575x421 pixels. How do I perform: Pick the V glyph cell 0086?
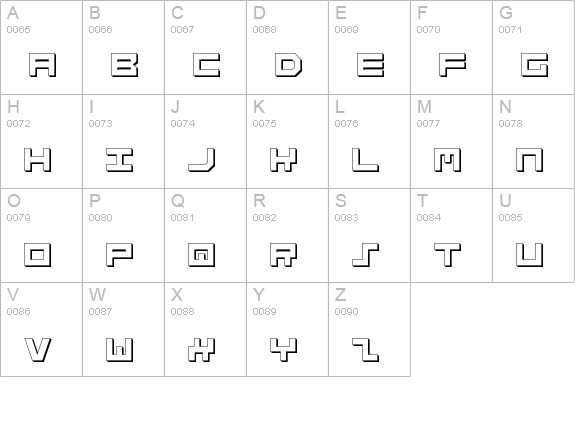click(41, 329)
